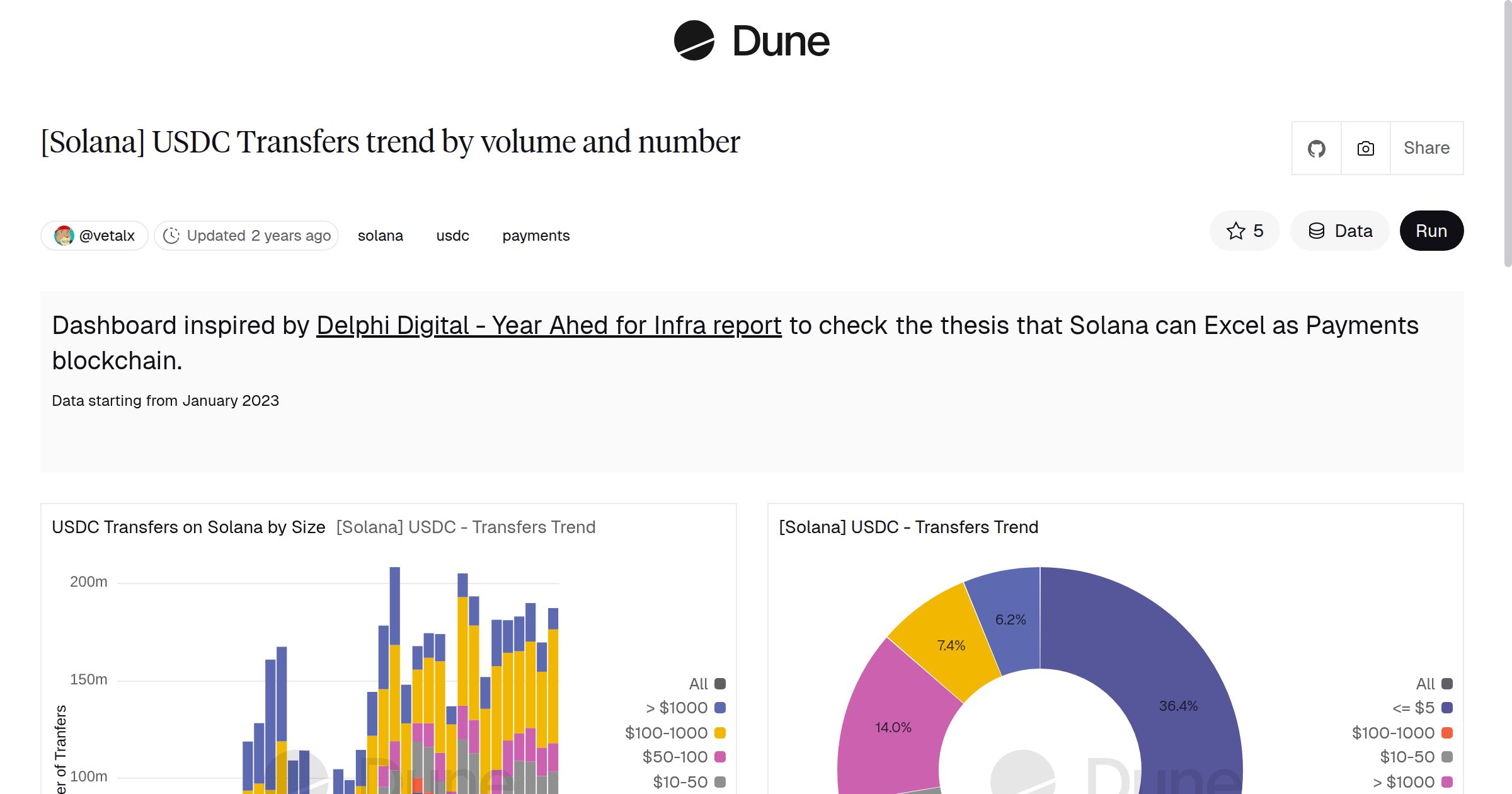Screen dimensions: 1512x794
Task: Toggle the '> $1000' legend entry
Action: point(676,708)
